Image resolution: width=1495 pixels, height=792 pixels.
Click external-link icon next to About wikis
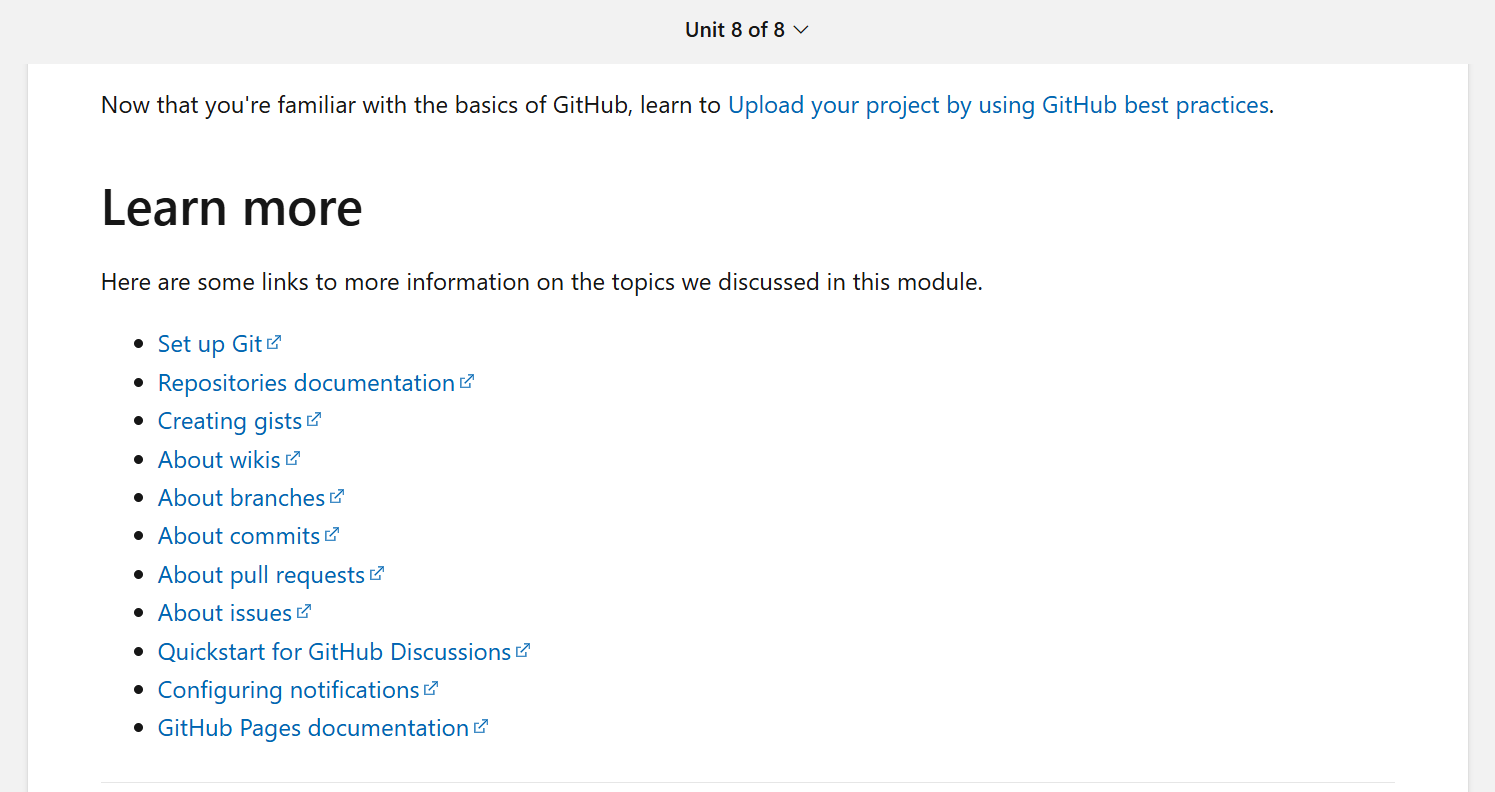point(293,458)
